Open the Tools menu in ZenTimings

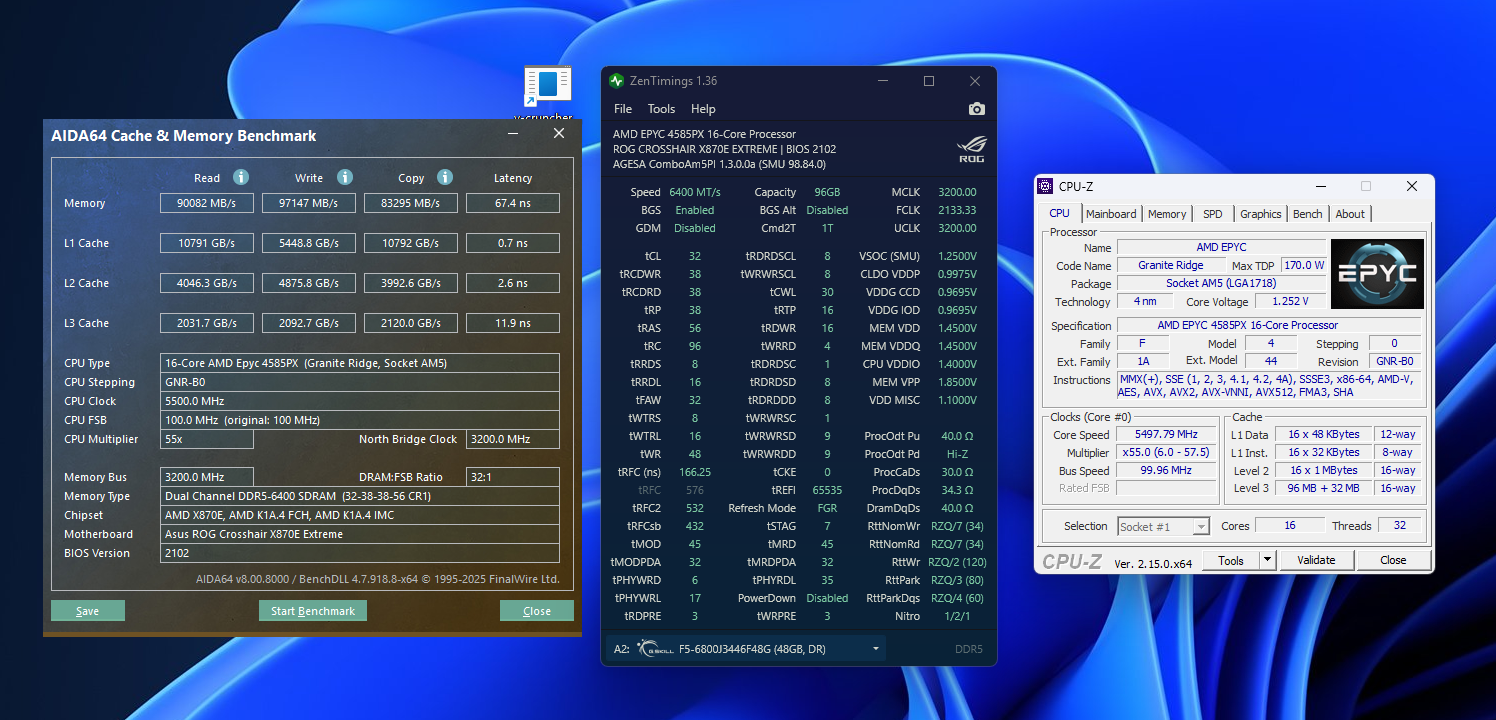point(661,109)
